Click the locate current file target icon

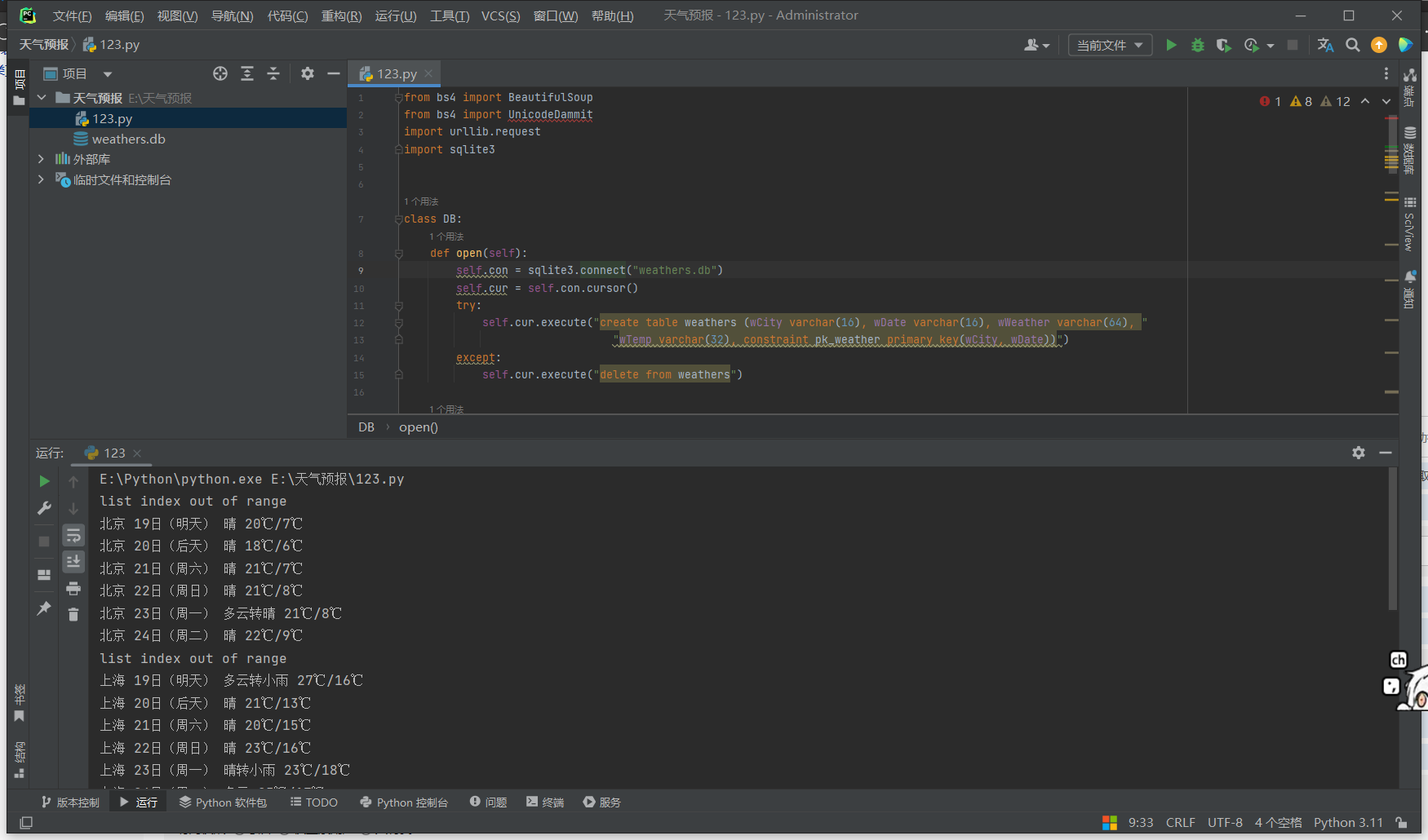(220, 74)
